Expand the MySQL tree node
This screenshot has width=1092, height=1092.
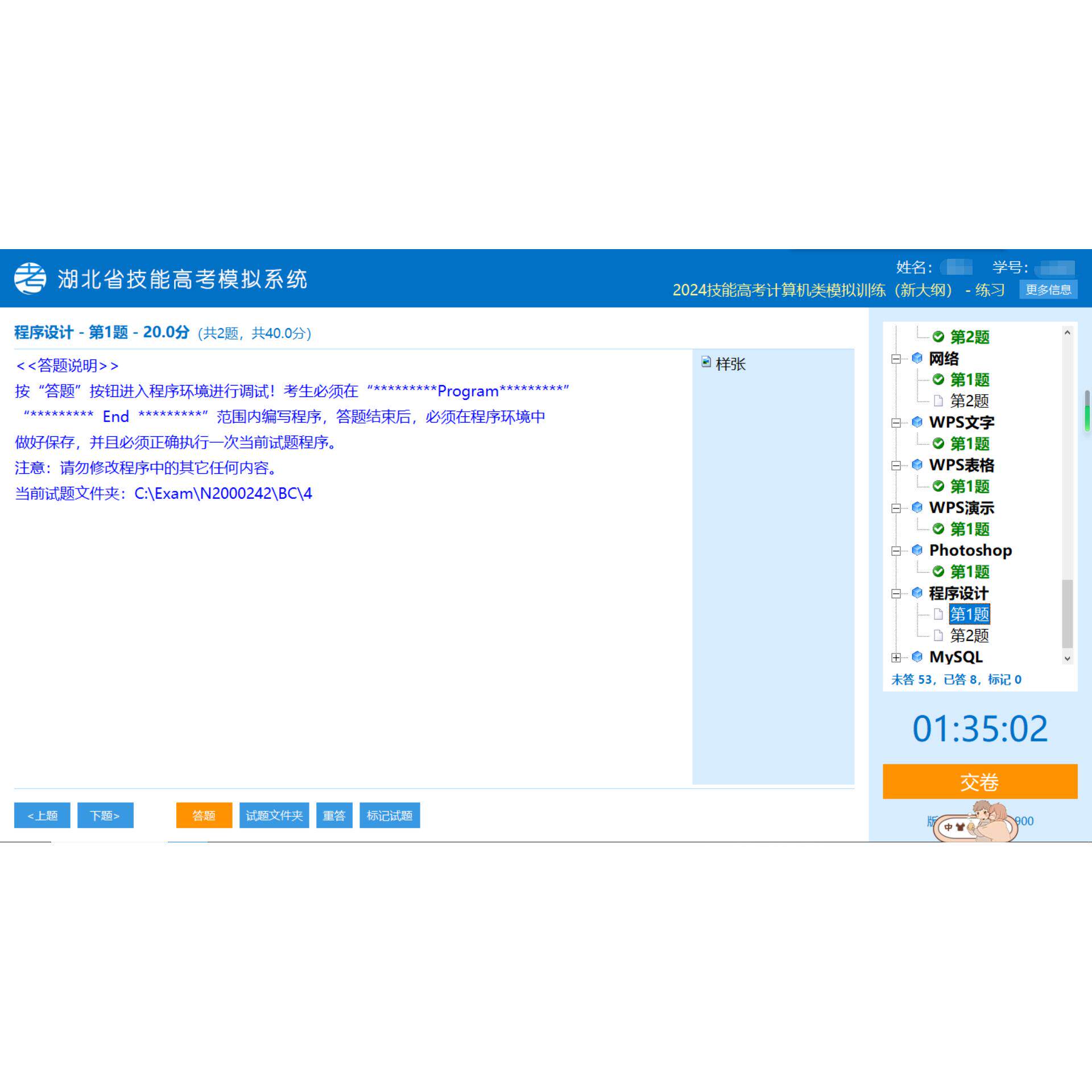pos(896,657)
